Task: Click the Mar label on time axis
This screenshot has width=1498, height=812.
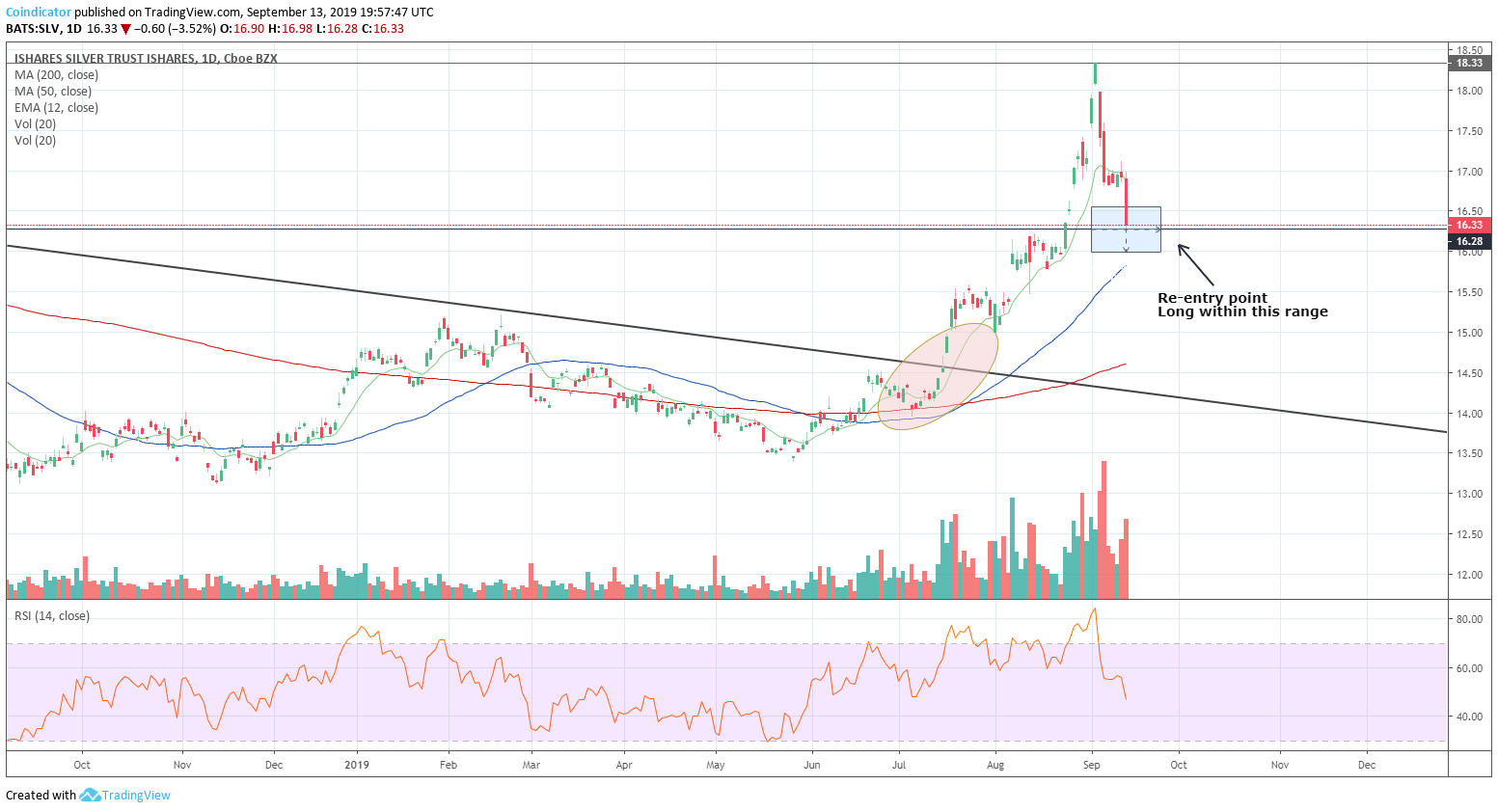Action: point(531,765)
